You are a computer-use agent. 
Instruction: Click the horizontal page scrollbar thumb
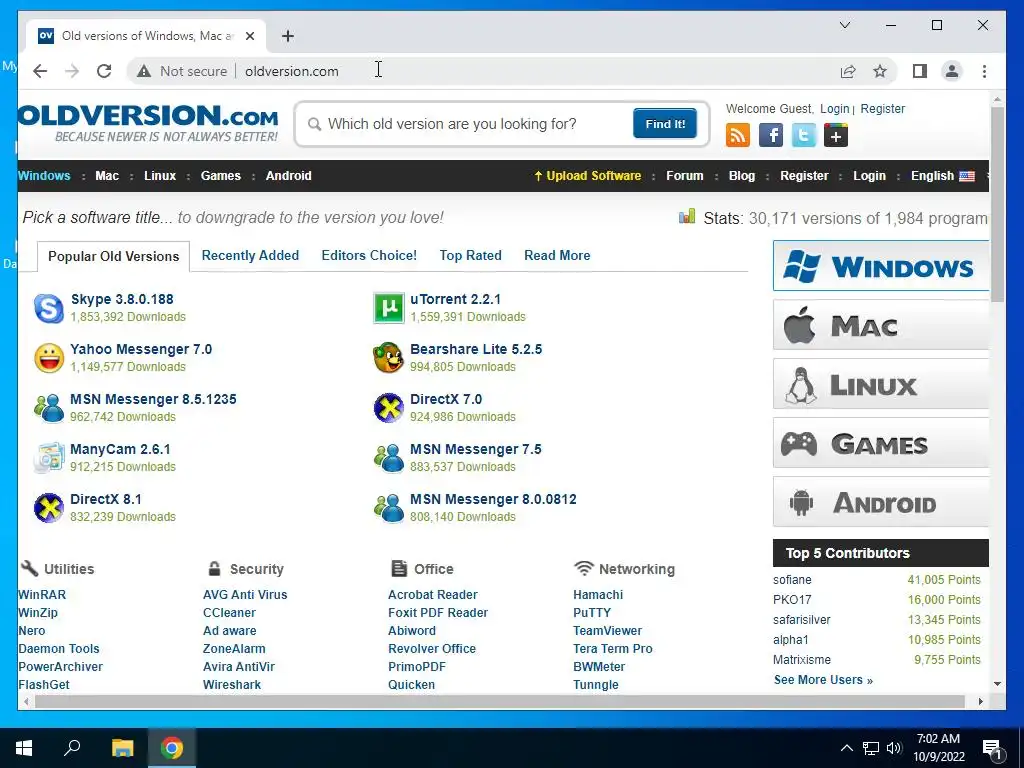(500, 701)
